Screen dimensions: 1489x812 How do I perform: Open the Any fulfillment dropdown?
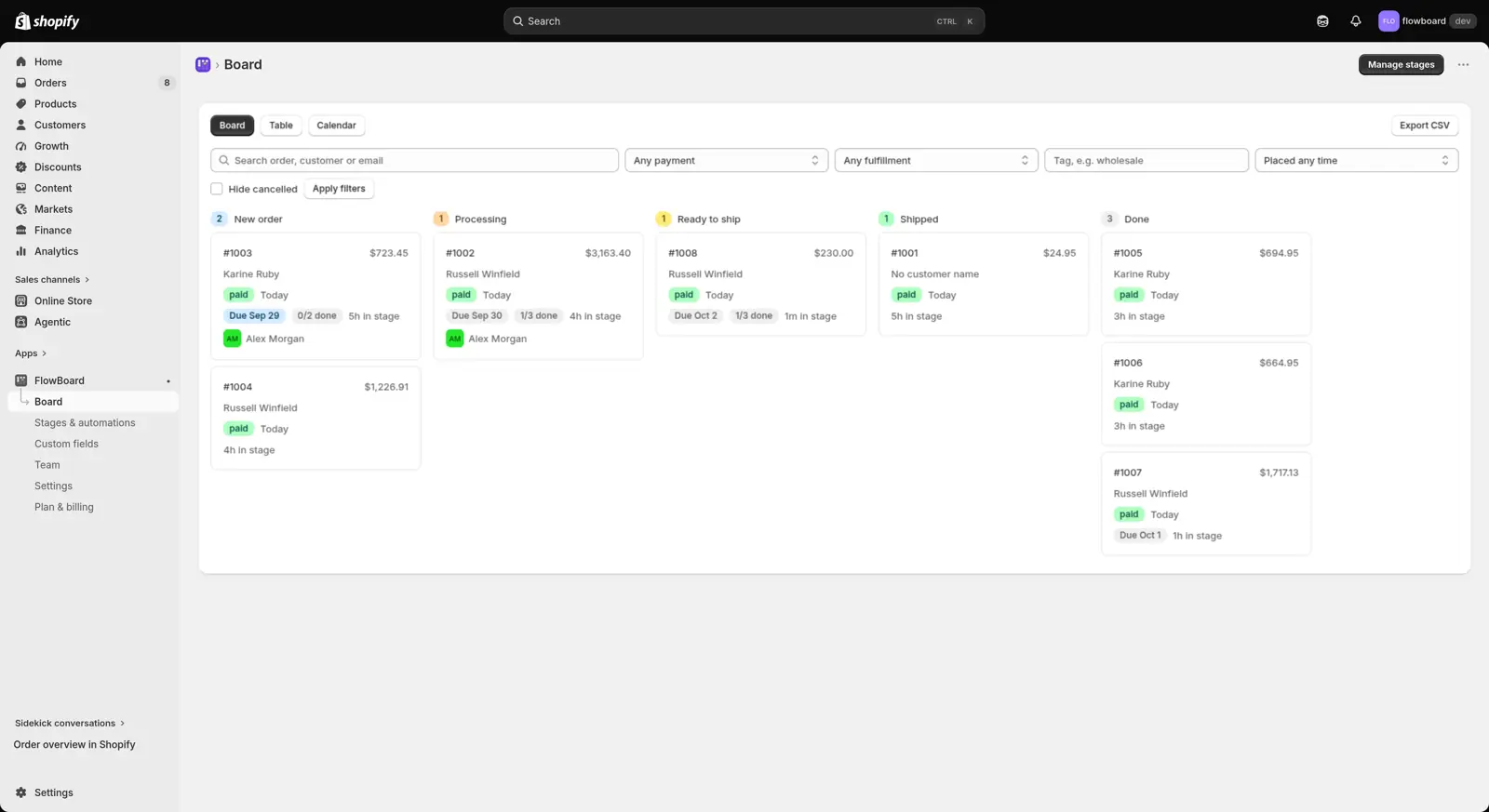(936, 160)
